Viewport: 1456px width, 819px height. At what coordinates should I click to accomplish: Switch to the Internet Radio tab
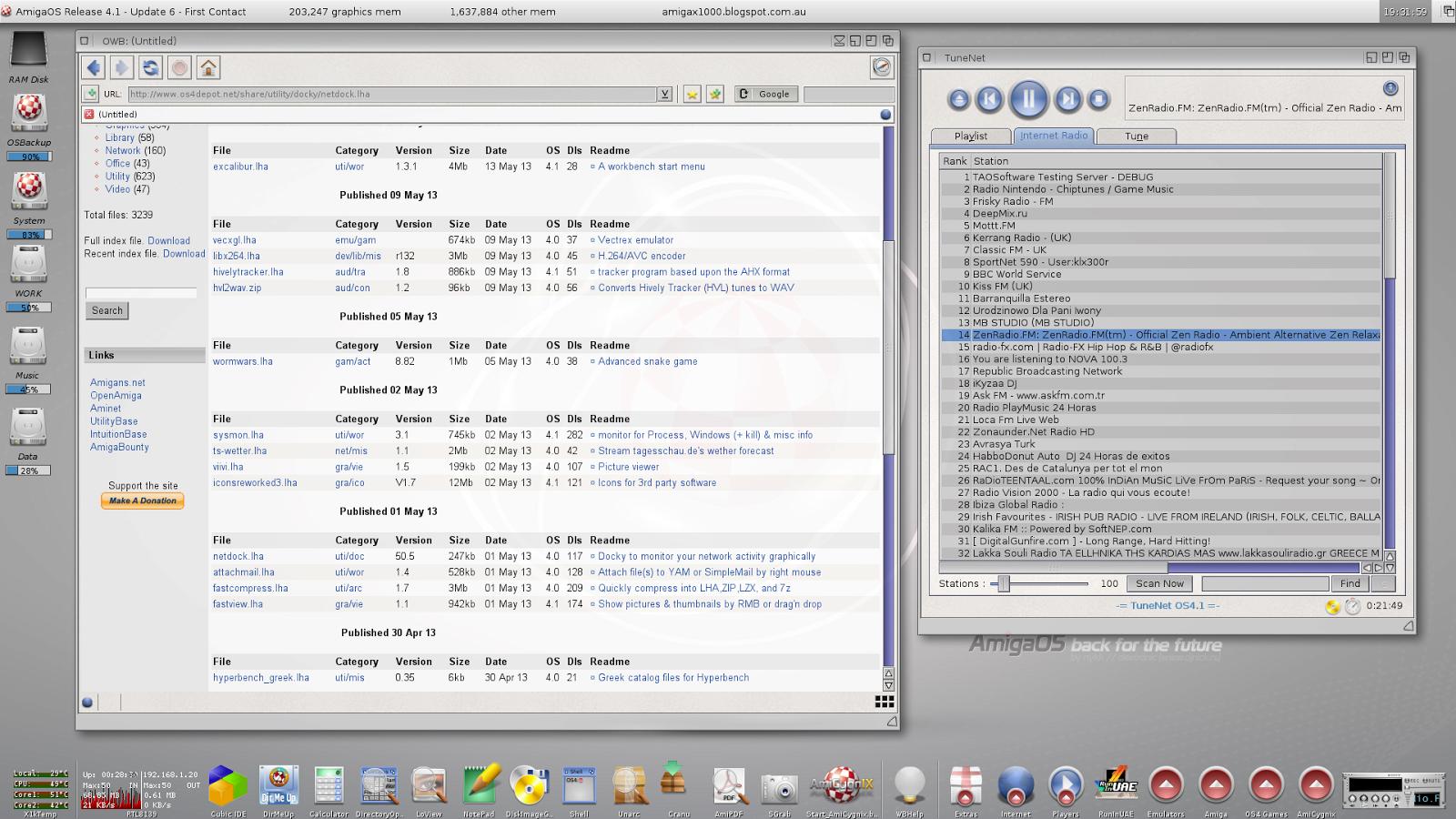[1053, 136]
